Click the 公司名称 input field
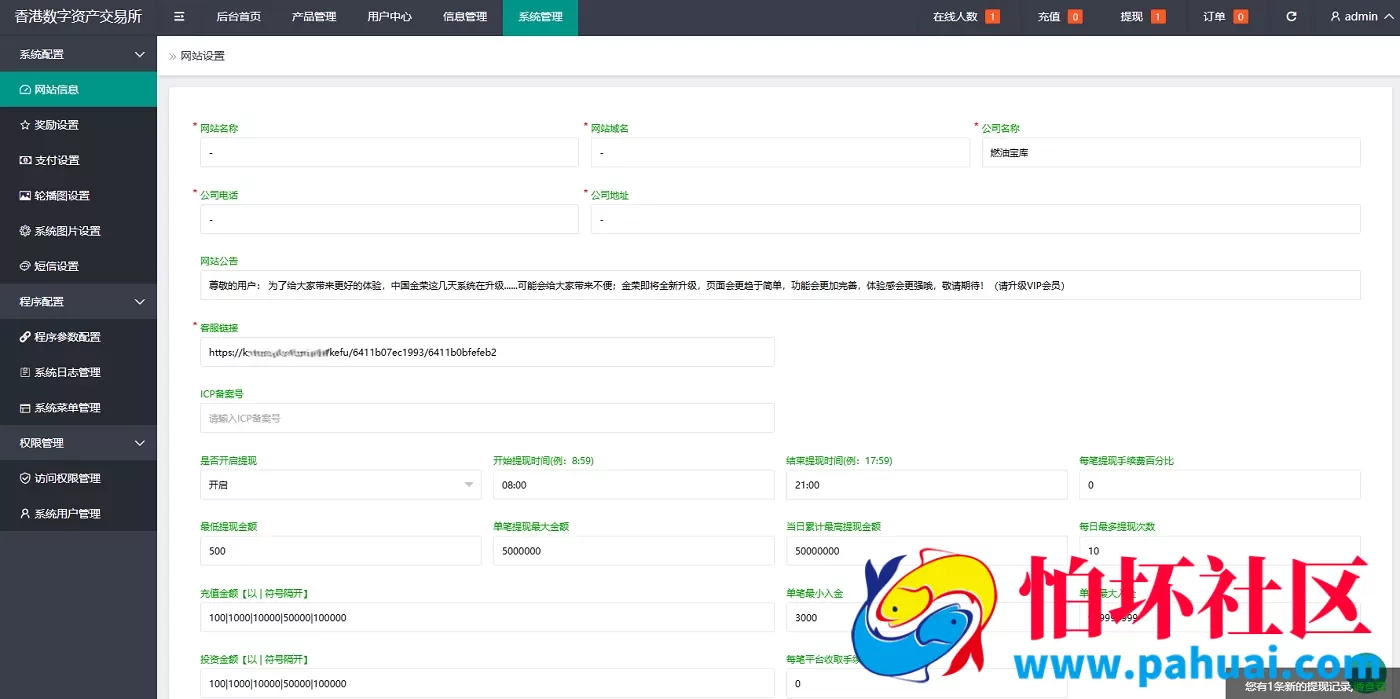The width and height of the screenshot is (1400, 699). 1171,152
